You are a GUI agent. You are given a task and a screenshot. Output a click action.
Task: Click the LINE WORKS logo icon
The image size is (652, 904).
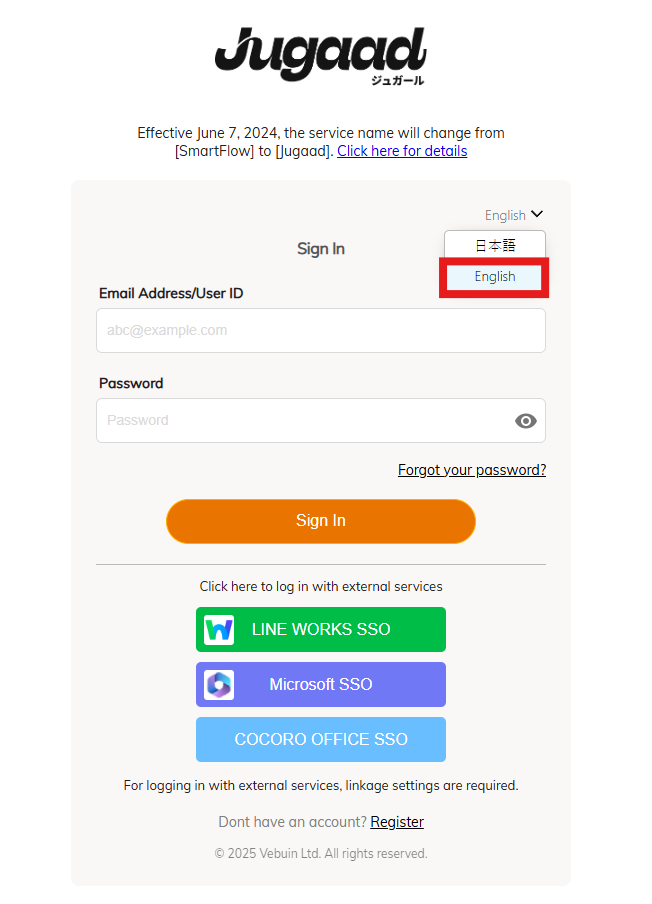tap(219, 630)
